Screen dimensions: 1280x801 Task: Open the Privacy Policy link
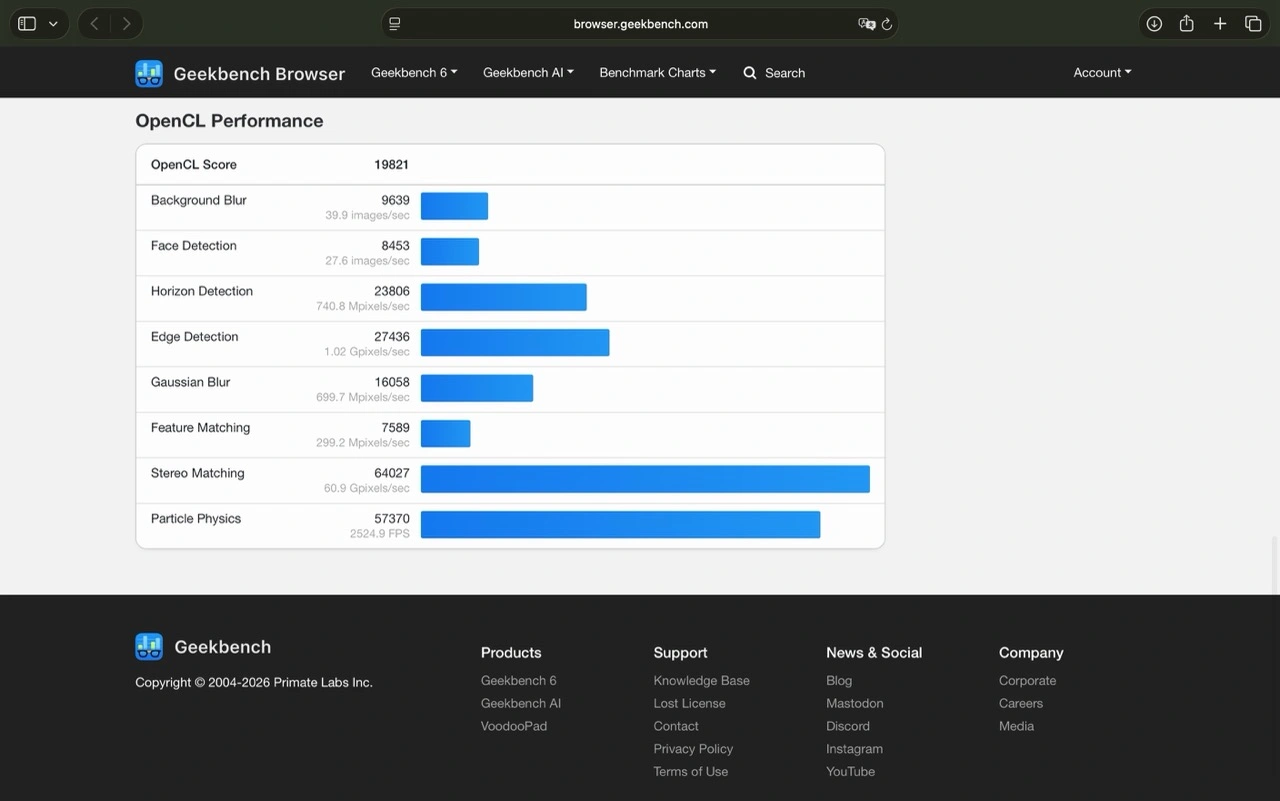tap(693, 749)
